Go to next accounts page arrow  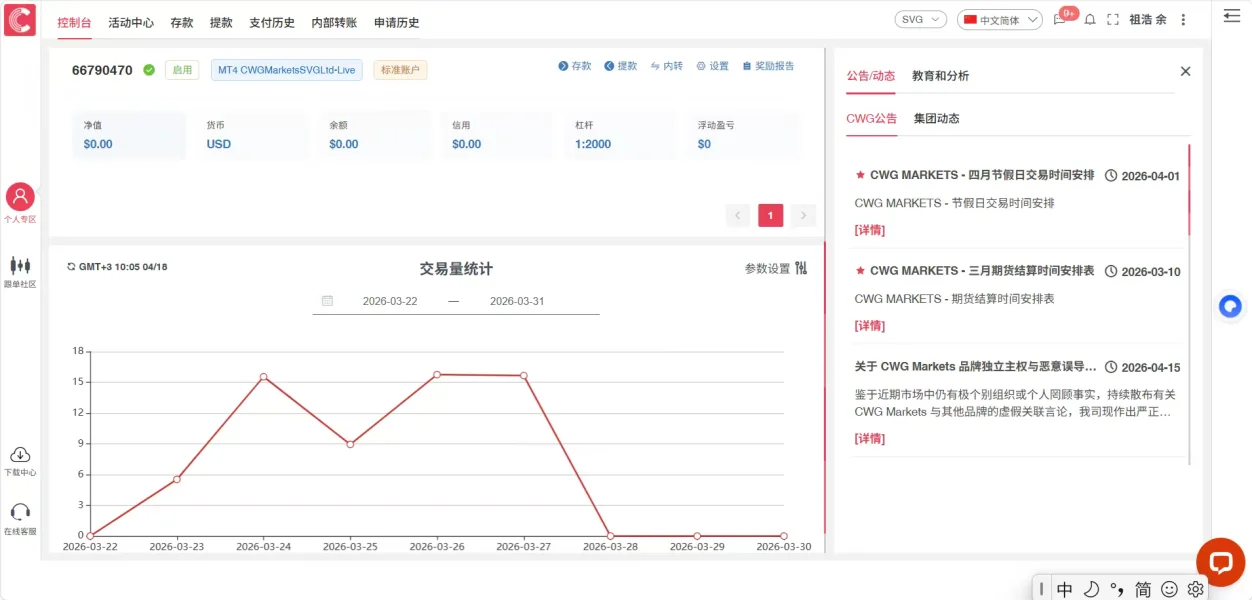[803, 215]
